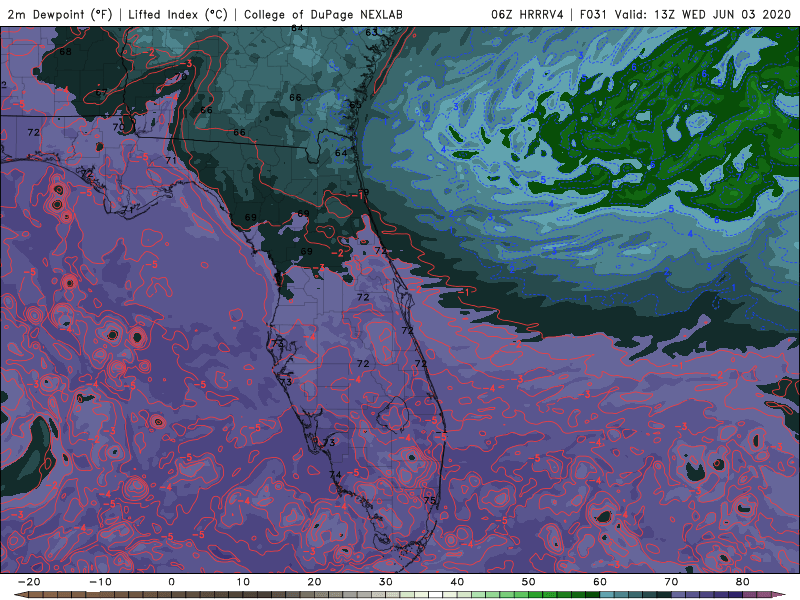
Task: Click the "F031" forecast hour label
Action: coord(593,14)
